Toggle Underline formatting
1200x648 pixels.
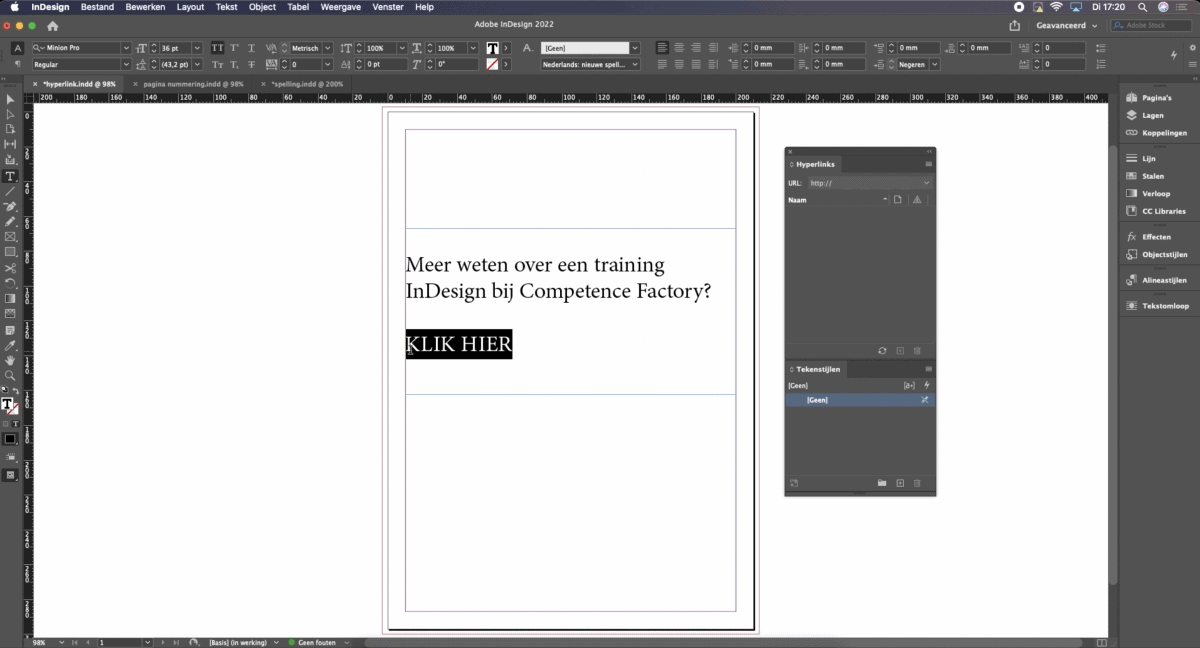[x=250, y=48]
